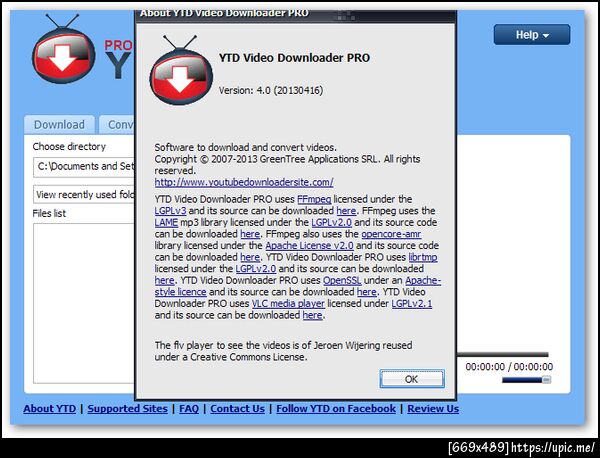Open the OpenSSL link
The height and width of the screenshot is (458, 600).
coord(342,280)
